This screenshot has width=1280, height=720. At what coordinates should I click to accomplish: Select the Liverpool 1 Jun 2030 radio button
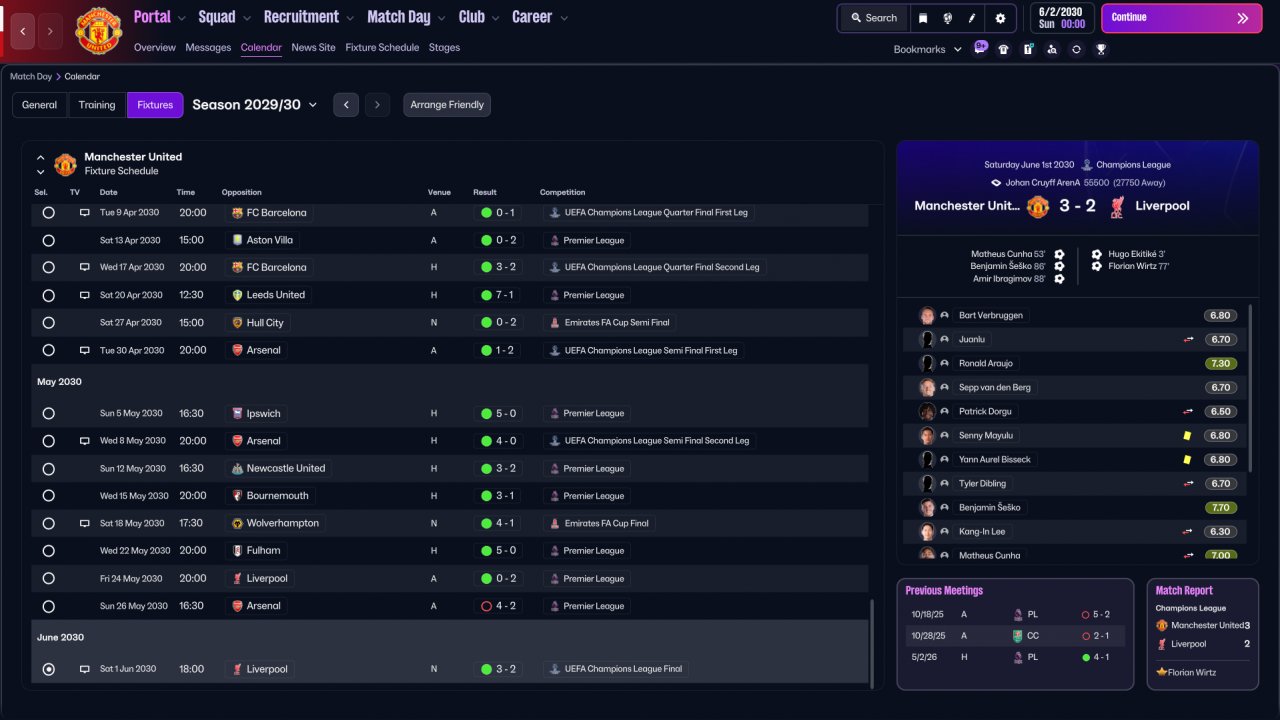tap(48, 669)
